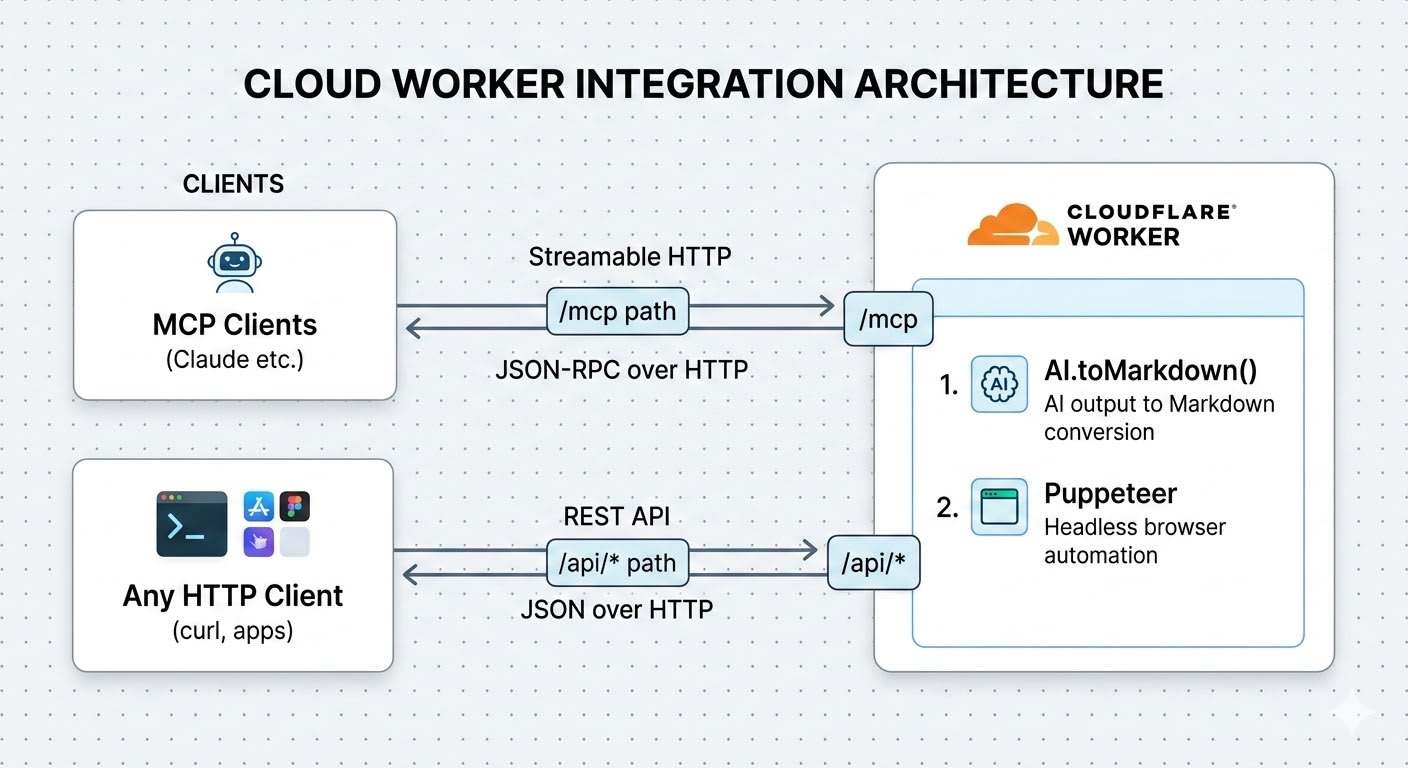
Task: Click the "JSON-RPC over HTTP" label
Action: pyautogui.click(x=622, y=369)
